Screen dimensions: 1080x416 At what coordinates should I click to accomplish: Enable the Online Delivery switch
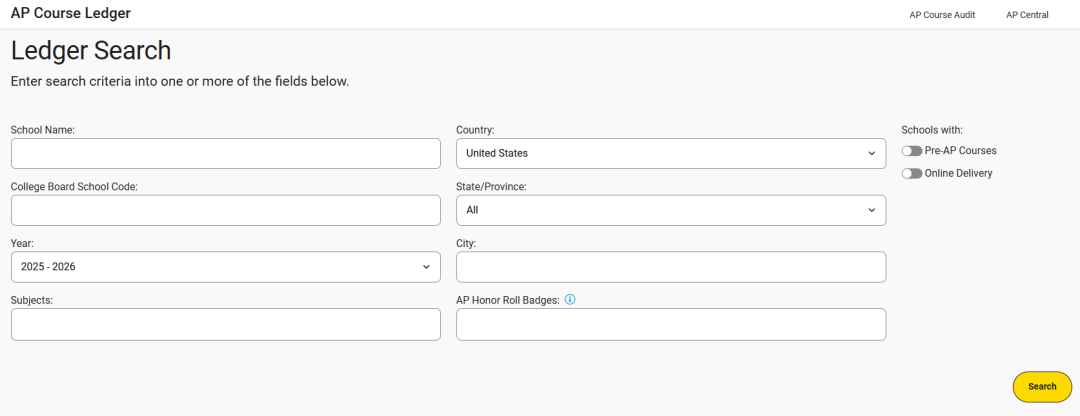tap(912, 174)
